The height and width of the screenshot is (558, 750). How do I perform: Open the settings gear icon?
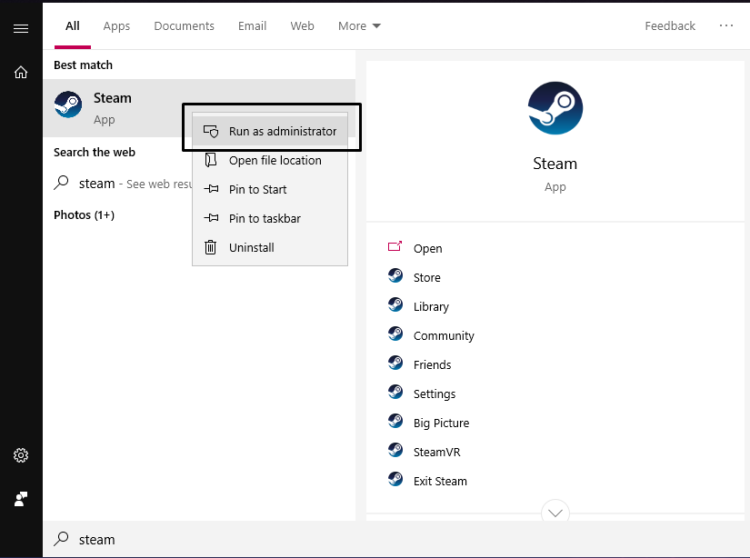point(20,455)
